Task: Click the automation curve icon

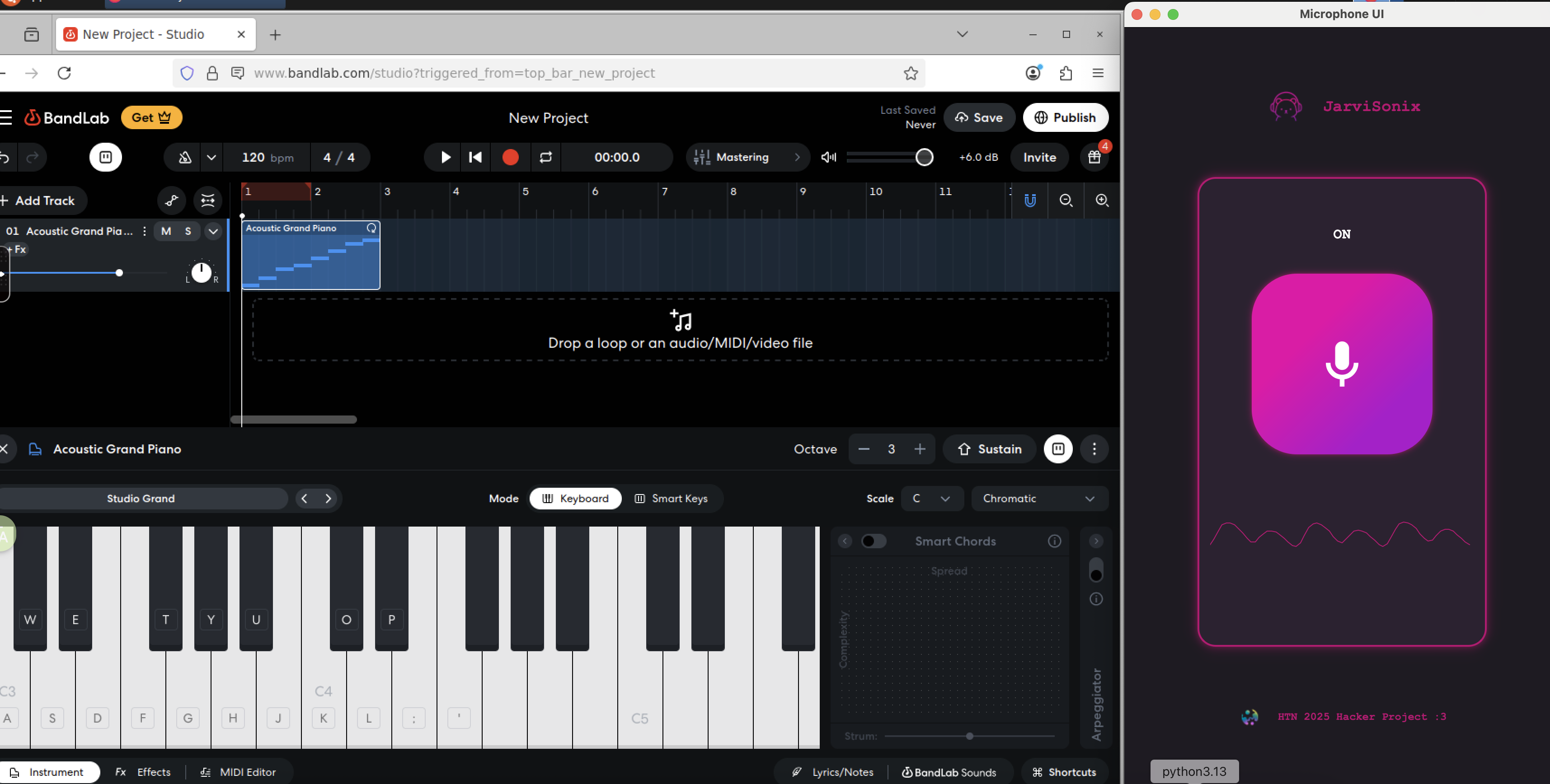Action: (172, 200)
